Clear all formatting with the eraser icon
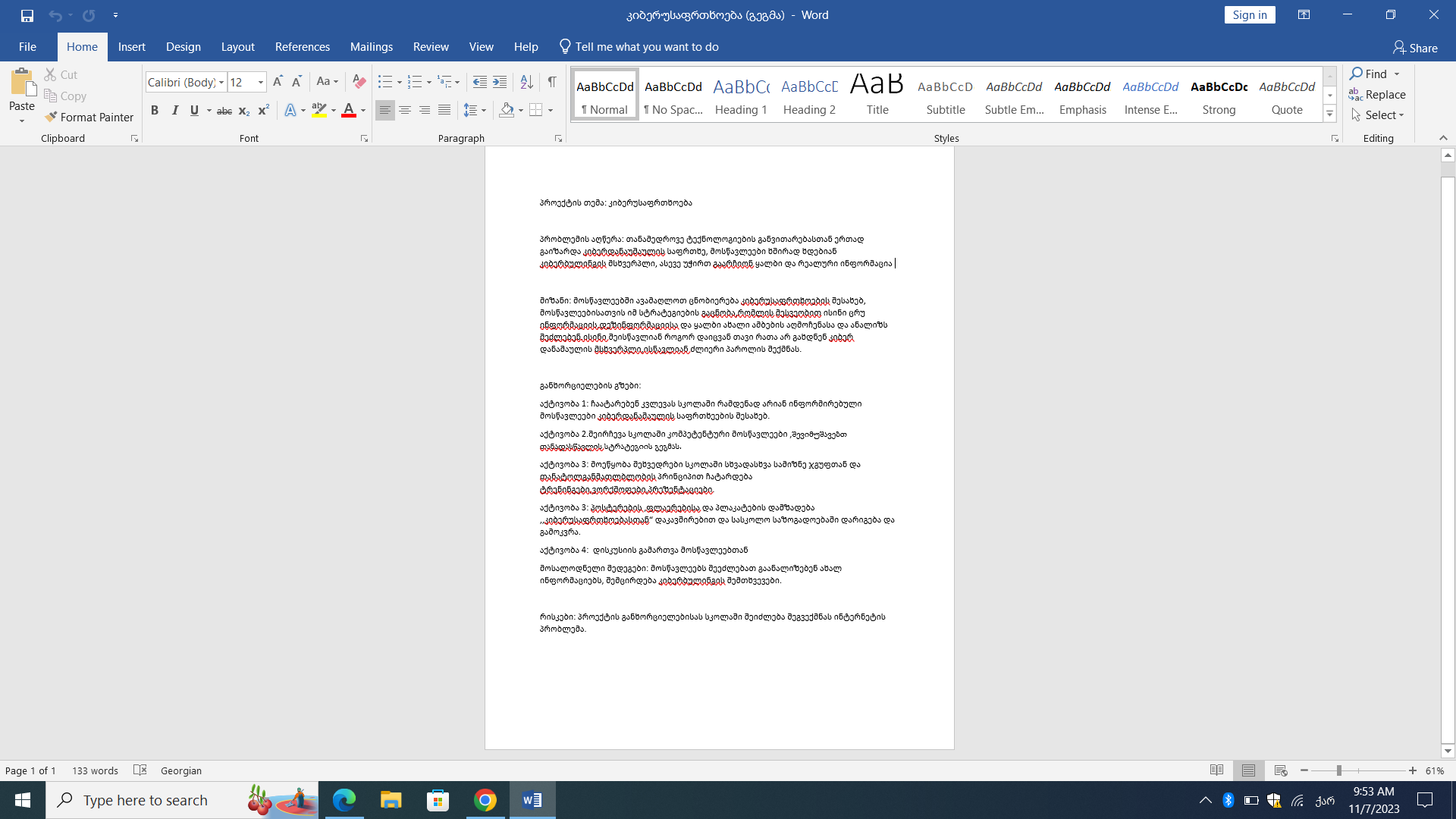The height and width of the screenshot is (819, 1456). coord(359,82)
